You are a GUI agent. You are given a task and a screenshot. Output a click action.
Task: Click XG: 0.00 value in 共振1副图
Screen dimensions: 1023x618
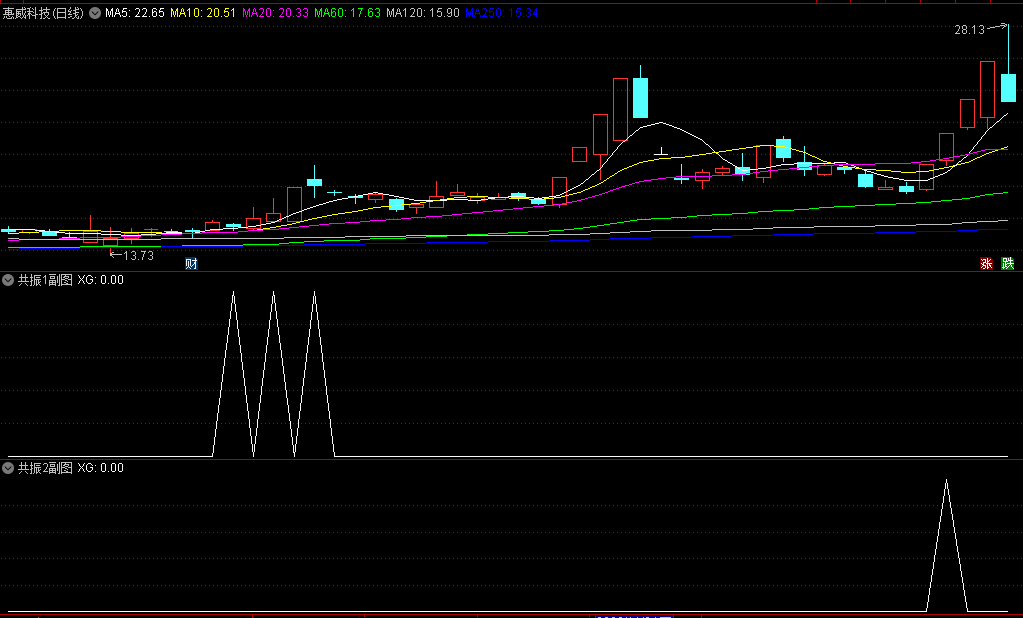click(x=100, y=280)
